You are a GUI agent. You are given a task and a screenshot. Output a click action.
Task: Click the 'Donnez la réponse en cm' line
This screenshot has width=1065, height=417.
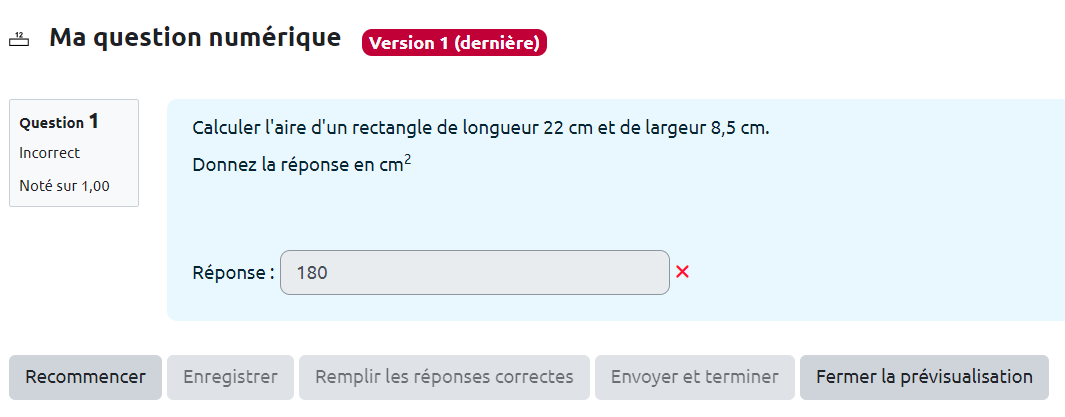click(x=297, y=166)
